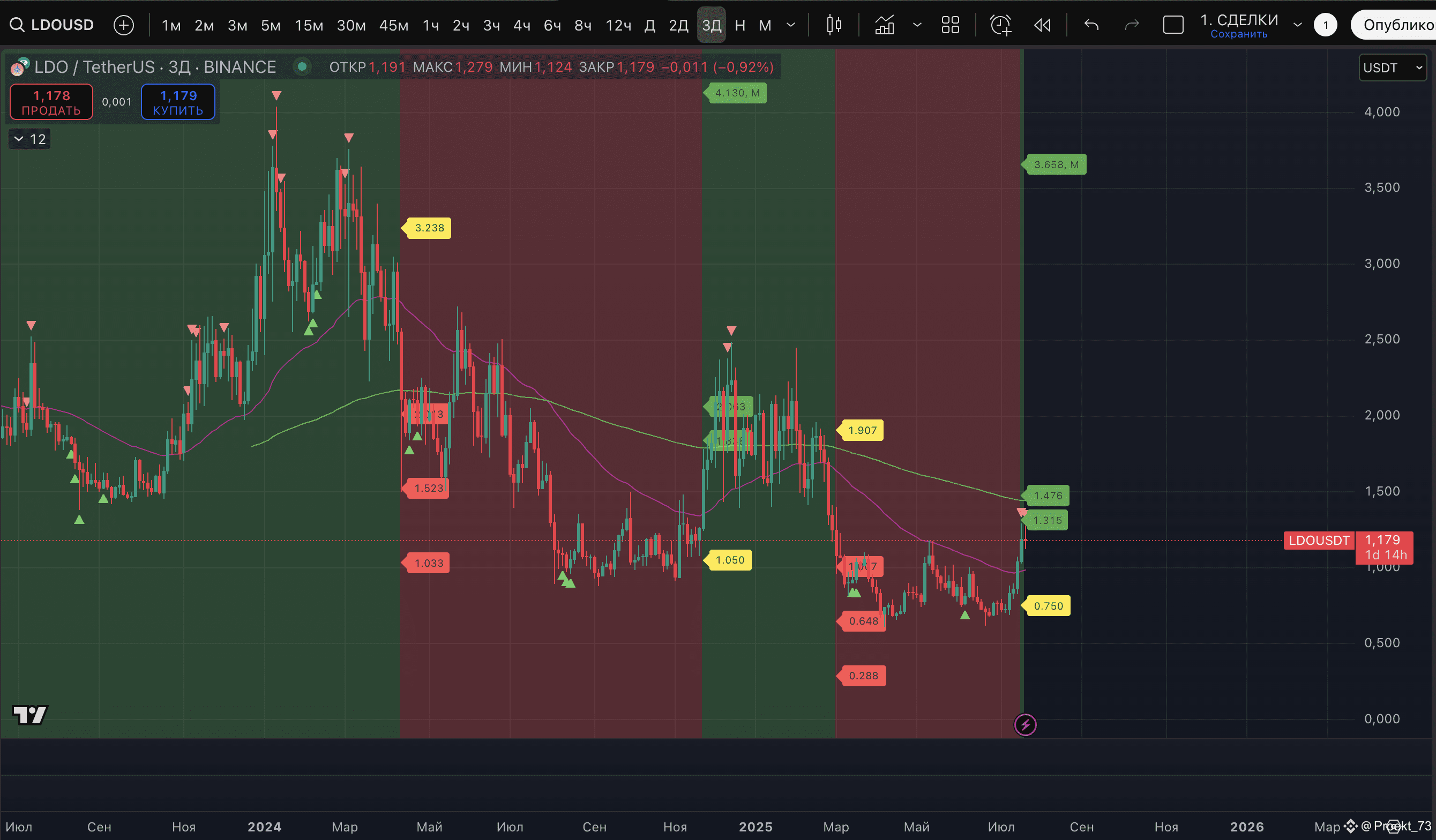Click the 2,000 mark on price scale
Screen dimensions: 1436x840
[1381, 415]
